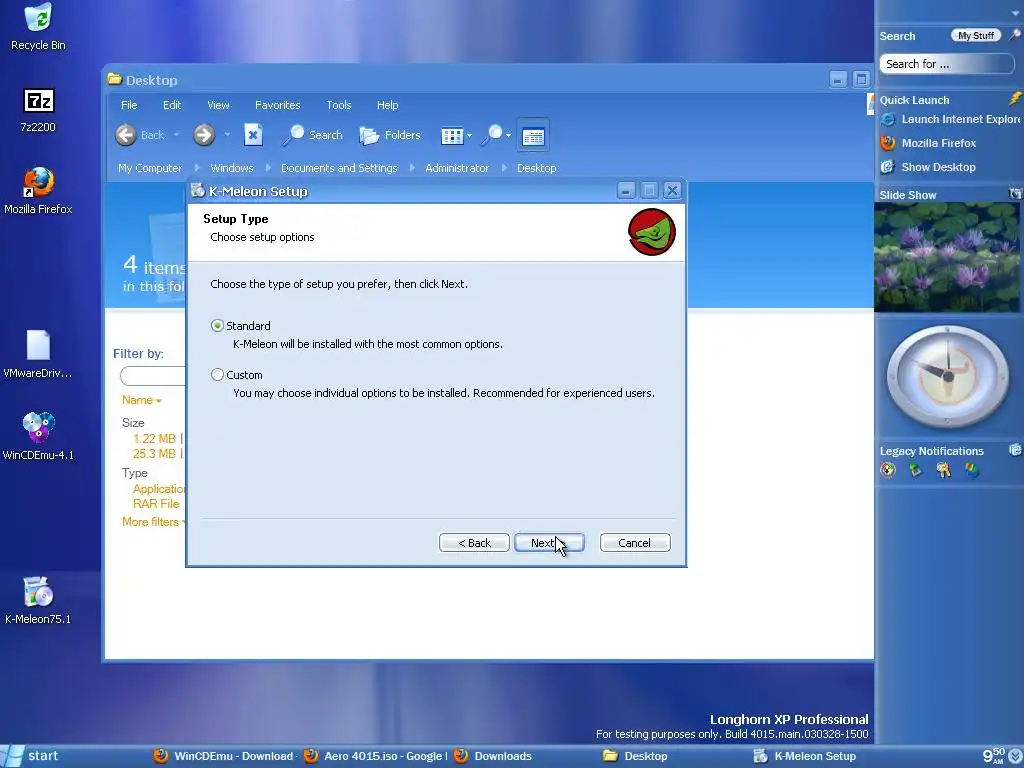Viewport: 1024px width, 768px height.
Task: Switch to Aero 4015.iso Google taskbar item
Action: (x=376, y=756)
